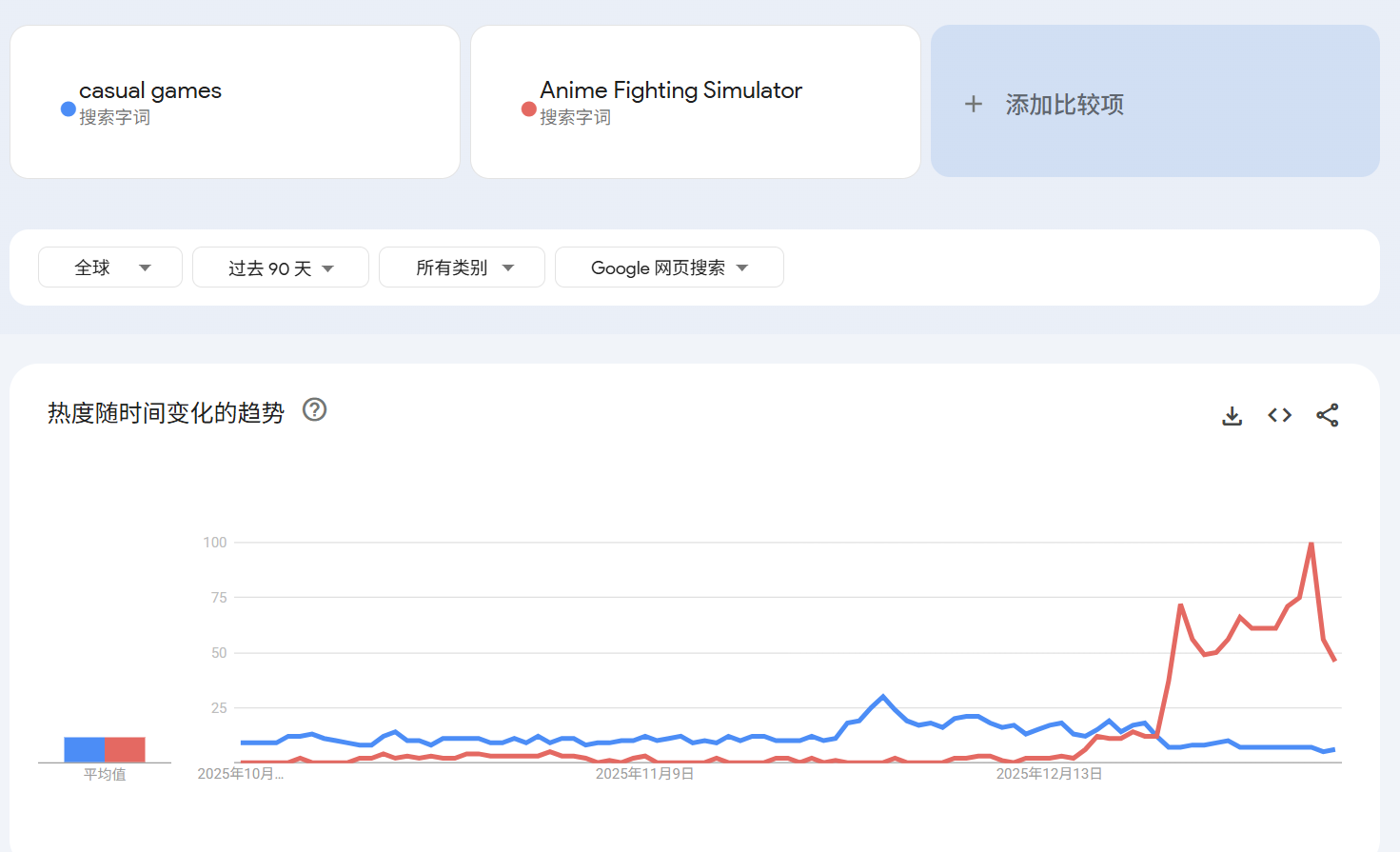1400x852 pixels.
Task: Expand the 过去 90 天 time range dropdown
Action: tap(280, 267)
